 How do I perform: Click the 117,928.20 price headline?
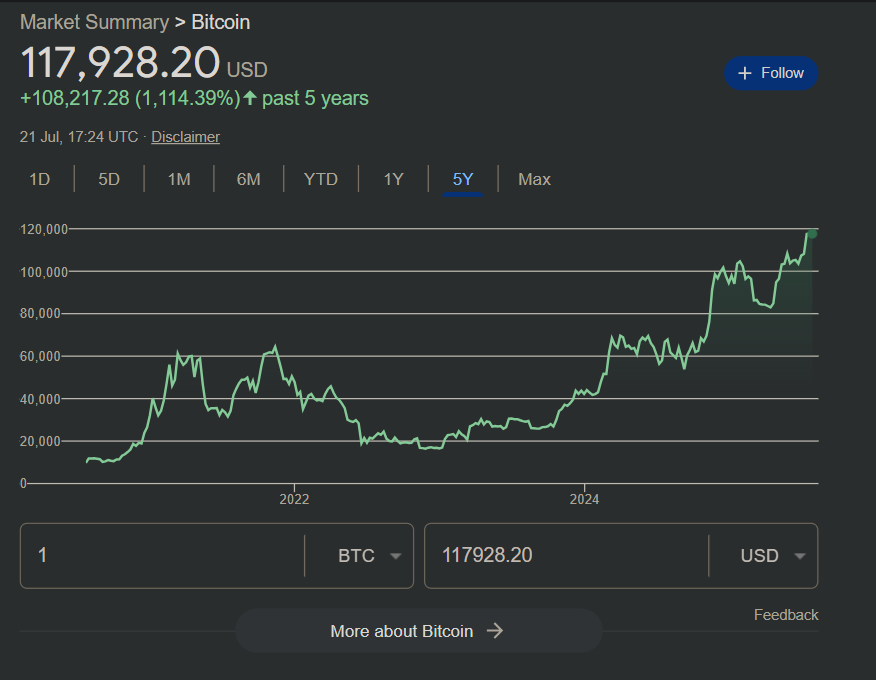click(x=120, y=62)
